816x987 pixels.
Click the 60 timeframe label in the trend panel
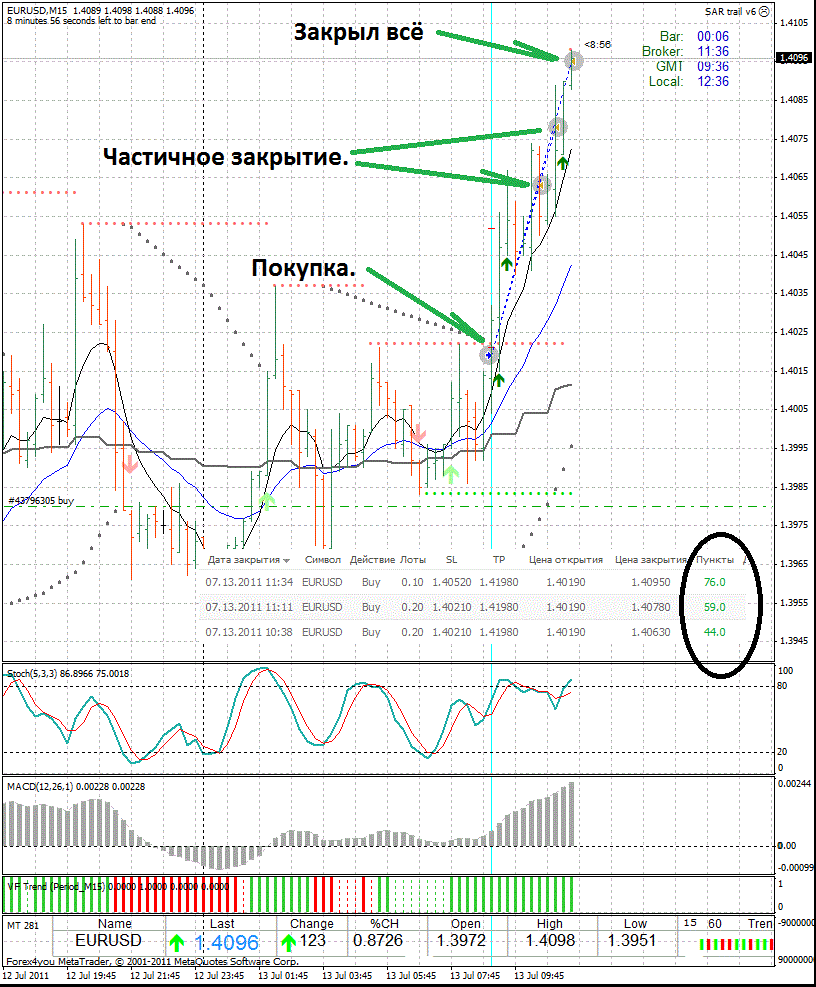[x=715, y=923]
